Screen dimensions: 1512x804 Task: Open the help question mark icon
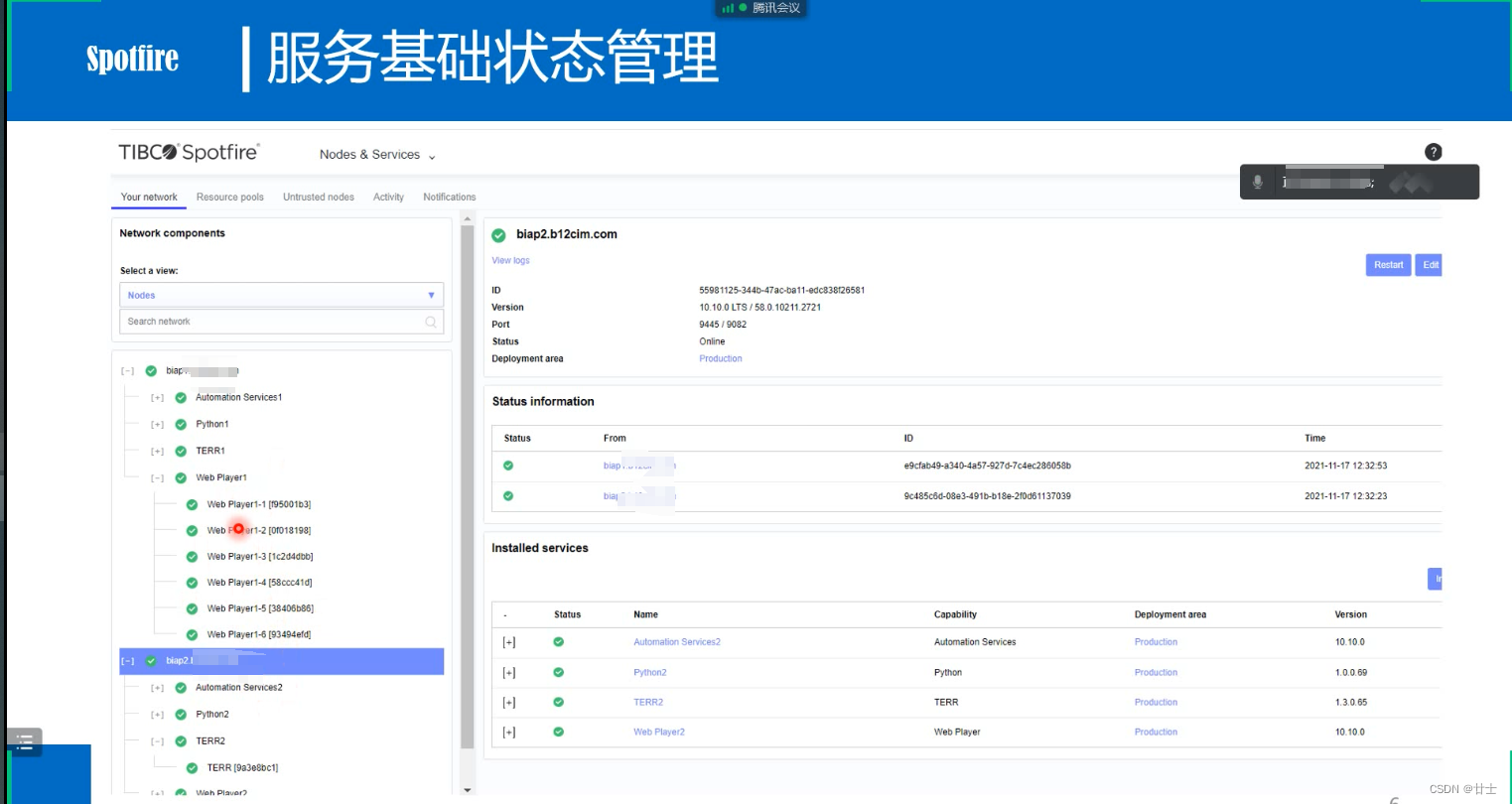(1433, 152)
